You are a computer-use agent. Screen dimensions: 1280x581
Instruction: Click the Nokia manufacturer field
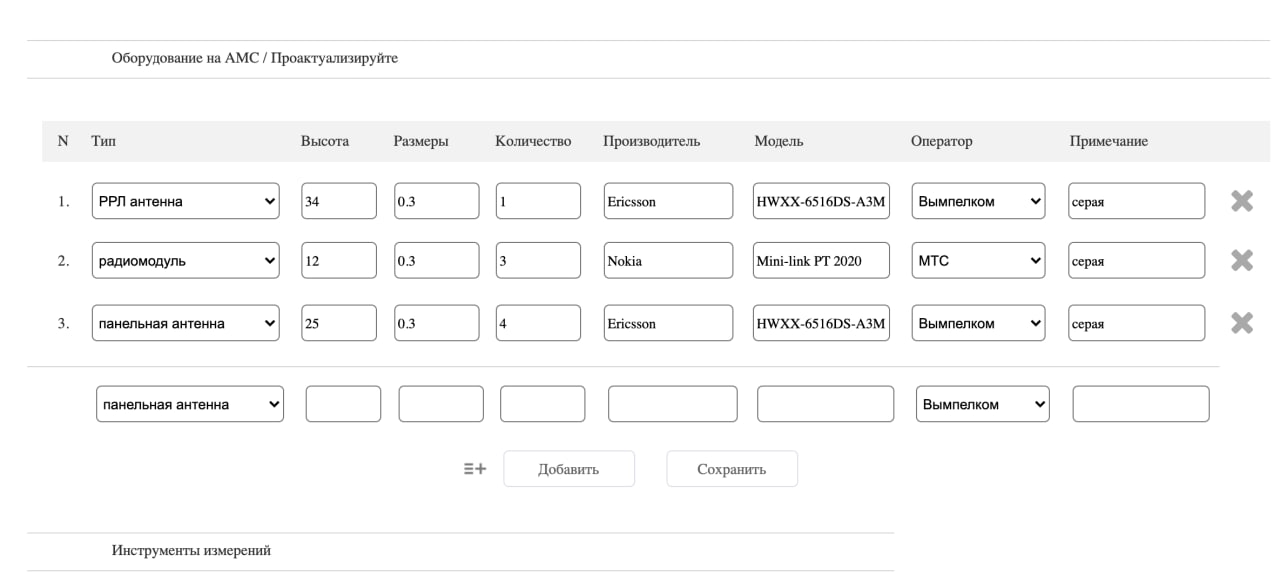coord(668,261)
